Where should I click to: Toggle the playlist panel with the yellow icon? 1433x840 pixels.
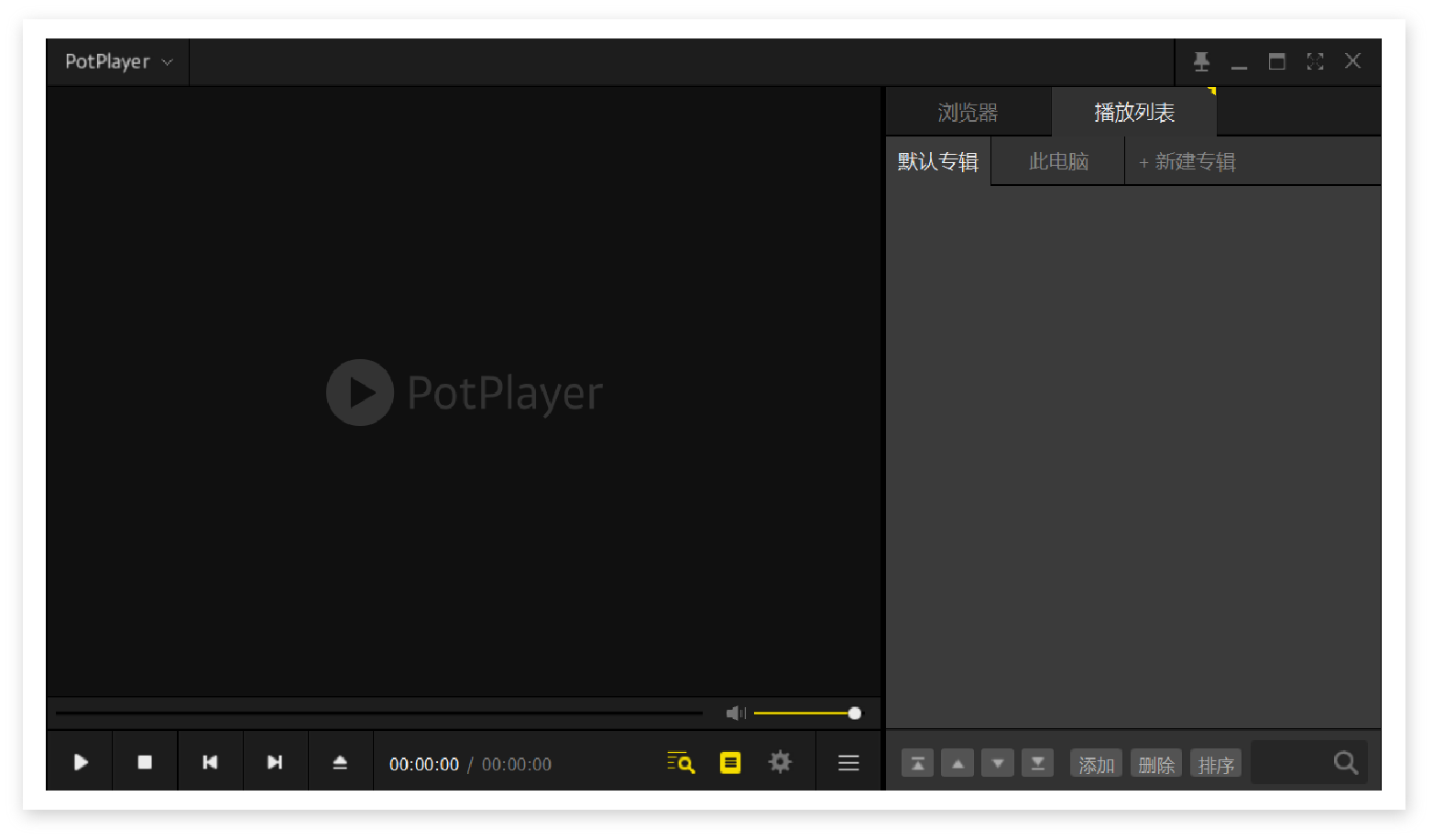tap(730, 762)
